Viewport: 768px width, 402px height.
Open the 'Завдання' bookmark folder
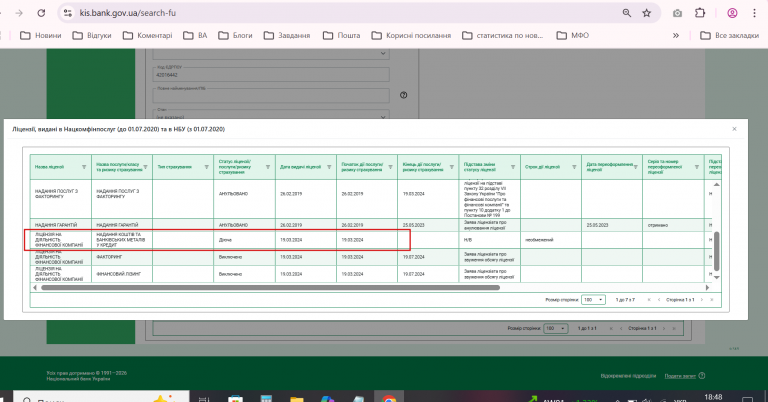pos(287,35)
